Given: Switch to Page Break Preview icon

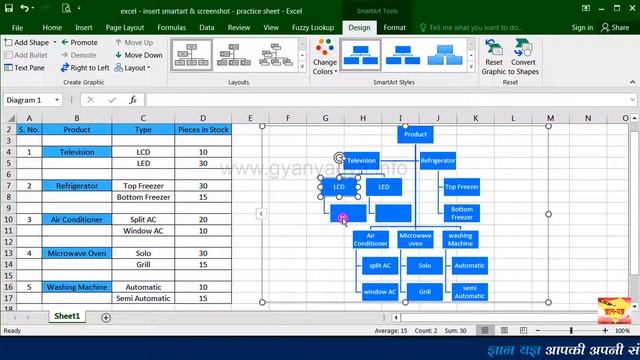Looking at the screenshot, I should (x=524, y=331).
